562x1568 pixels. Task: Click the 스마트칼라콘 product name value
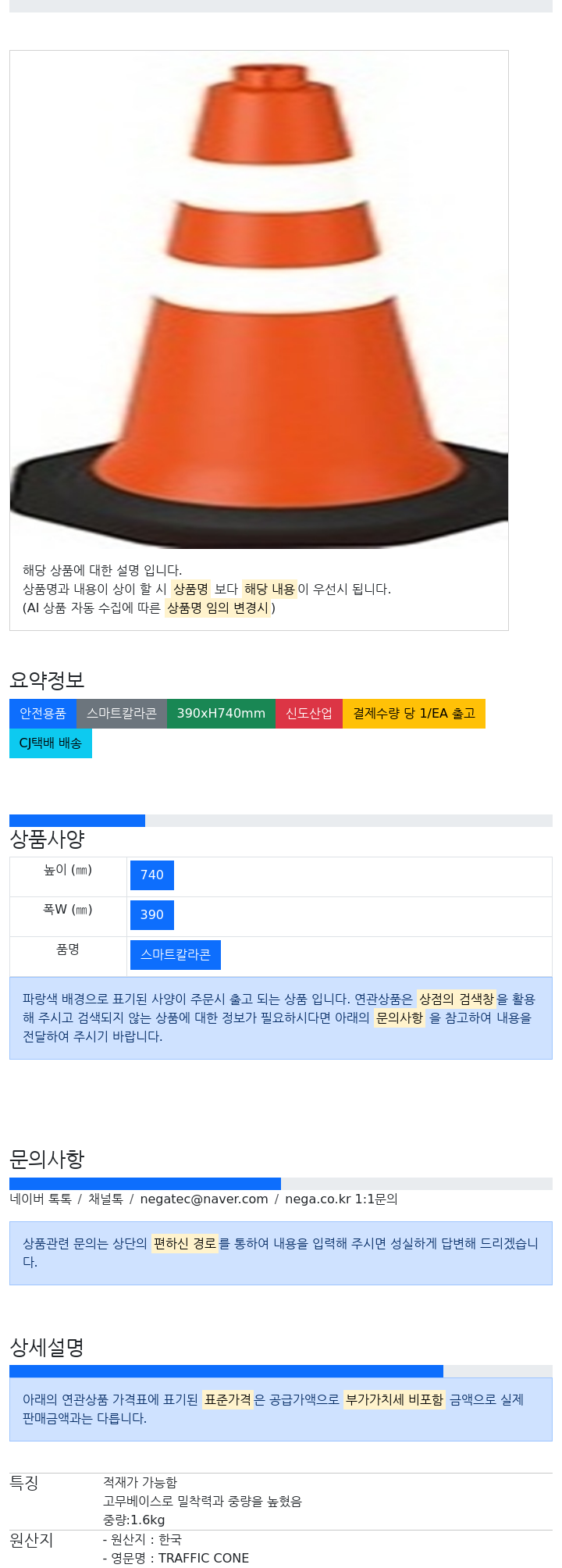pos(176,955)
